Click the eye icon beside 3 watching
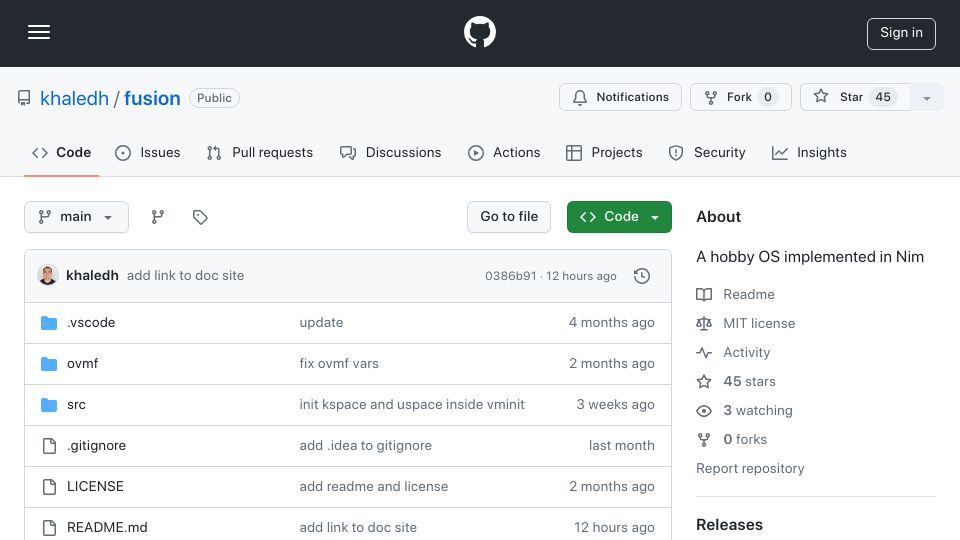Viewport: 960px width, 540px height. [x=704, y=411]
